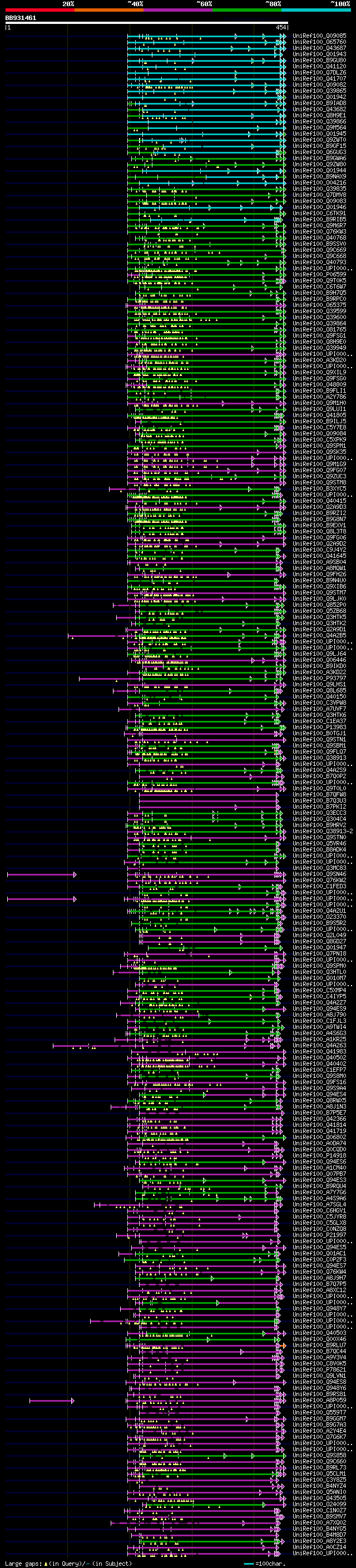The width and height of the screenshot is (356, 1568).
Task: Select hit label UniRef100_B9RIB5
Action: pos(319,219)
